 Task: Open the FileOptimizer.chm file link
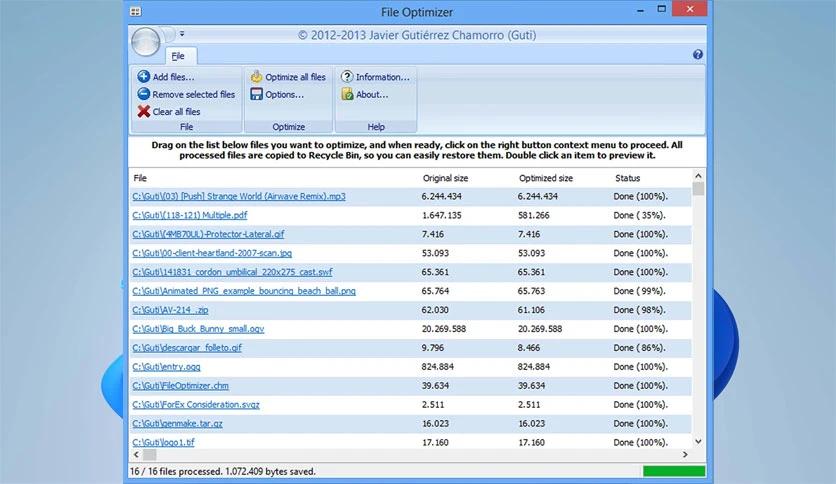coord(180,385)
